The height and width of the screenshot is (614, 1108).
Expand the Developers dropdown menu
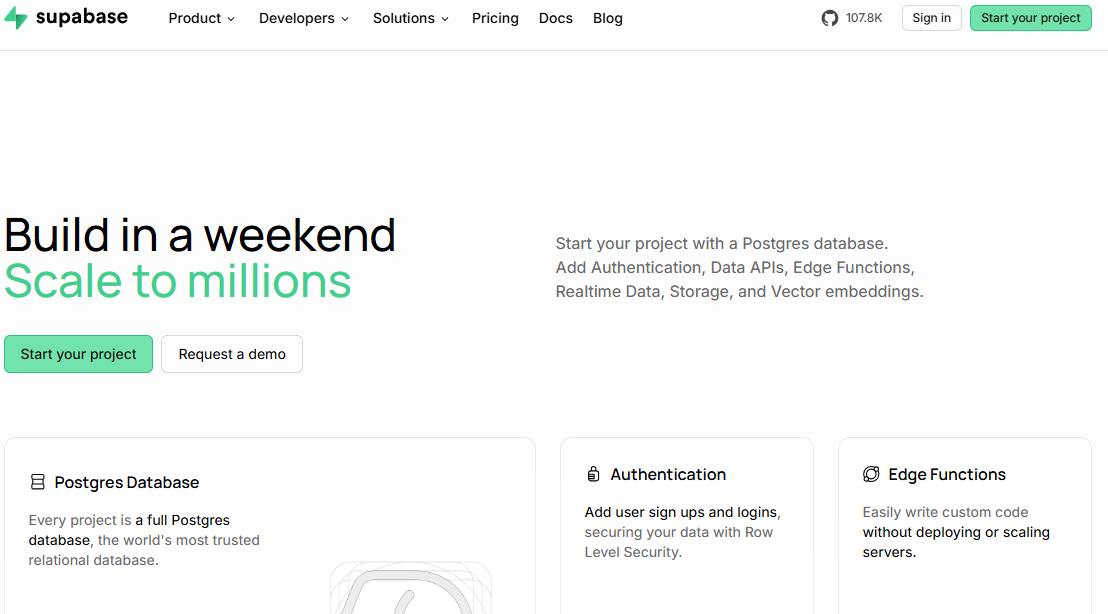point(304,18)
